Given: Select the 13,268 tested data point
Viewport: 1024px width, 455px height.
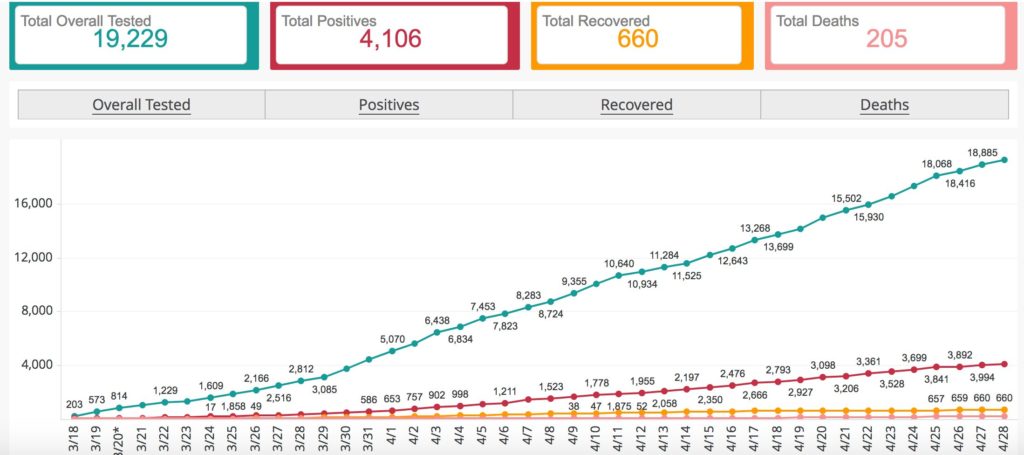Looking at the screenshot, I should point(755,240).
